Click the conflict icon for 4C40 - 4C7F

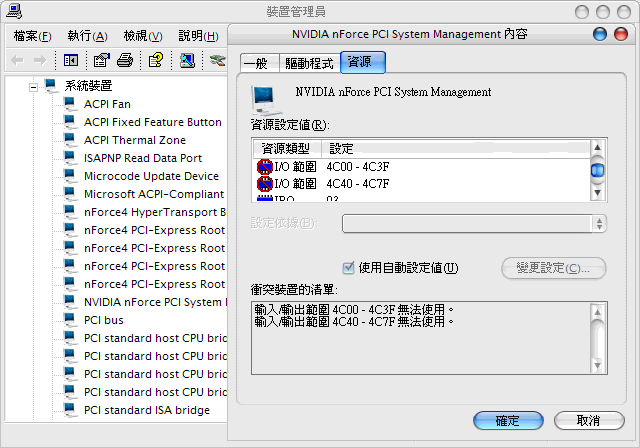(x=264, y=184)
